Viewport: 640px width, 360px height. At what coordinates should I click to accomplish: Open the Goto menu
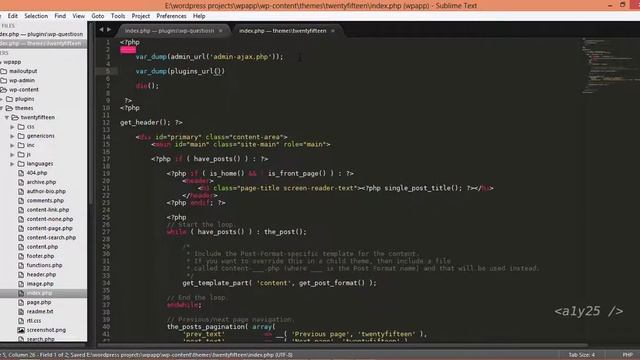(x=98, y=16)
